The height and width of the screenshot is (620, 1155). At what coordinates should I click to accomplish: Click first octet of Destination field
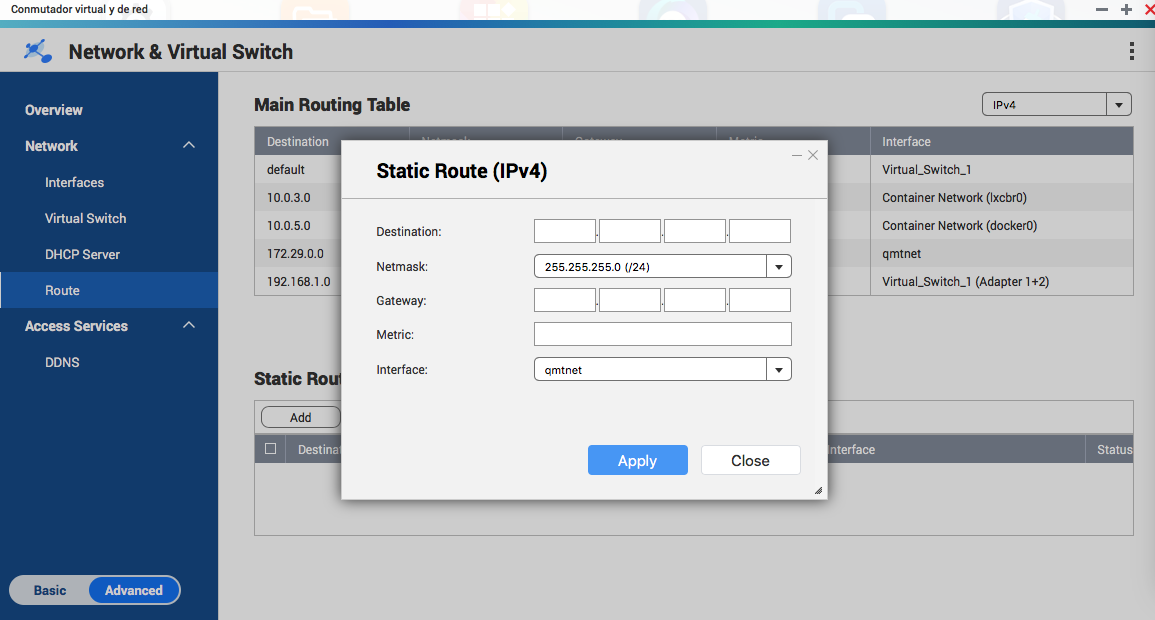tap(564, 232)
